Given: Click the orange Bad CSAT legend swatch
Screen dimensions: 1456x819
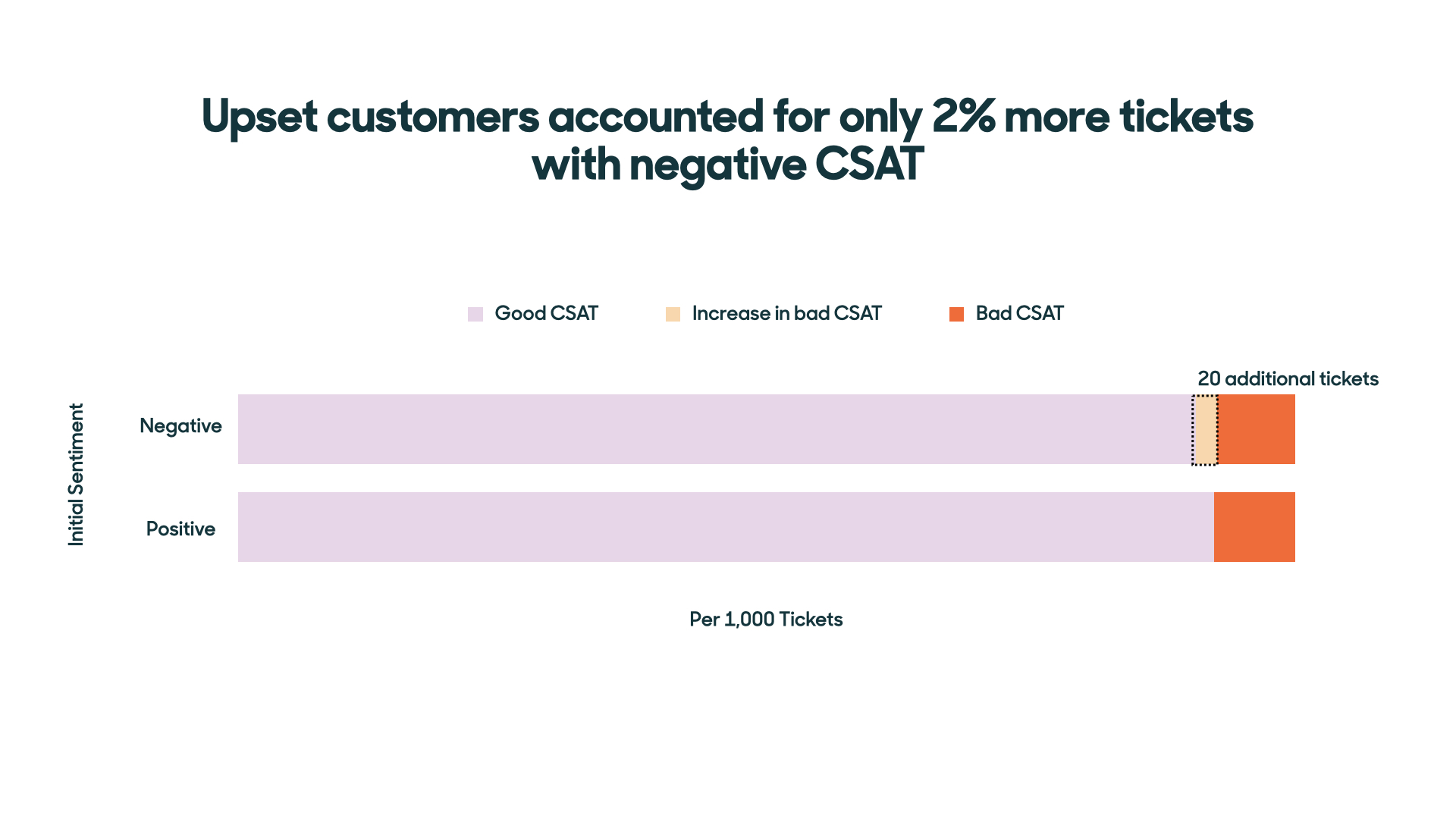Looking at the screenshot, I should click(x=956, y=314).
